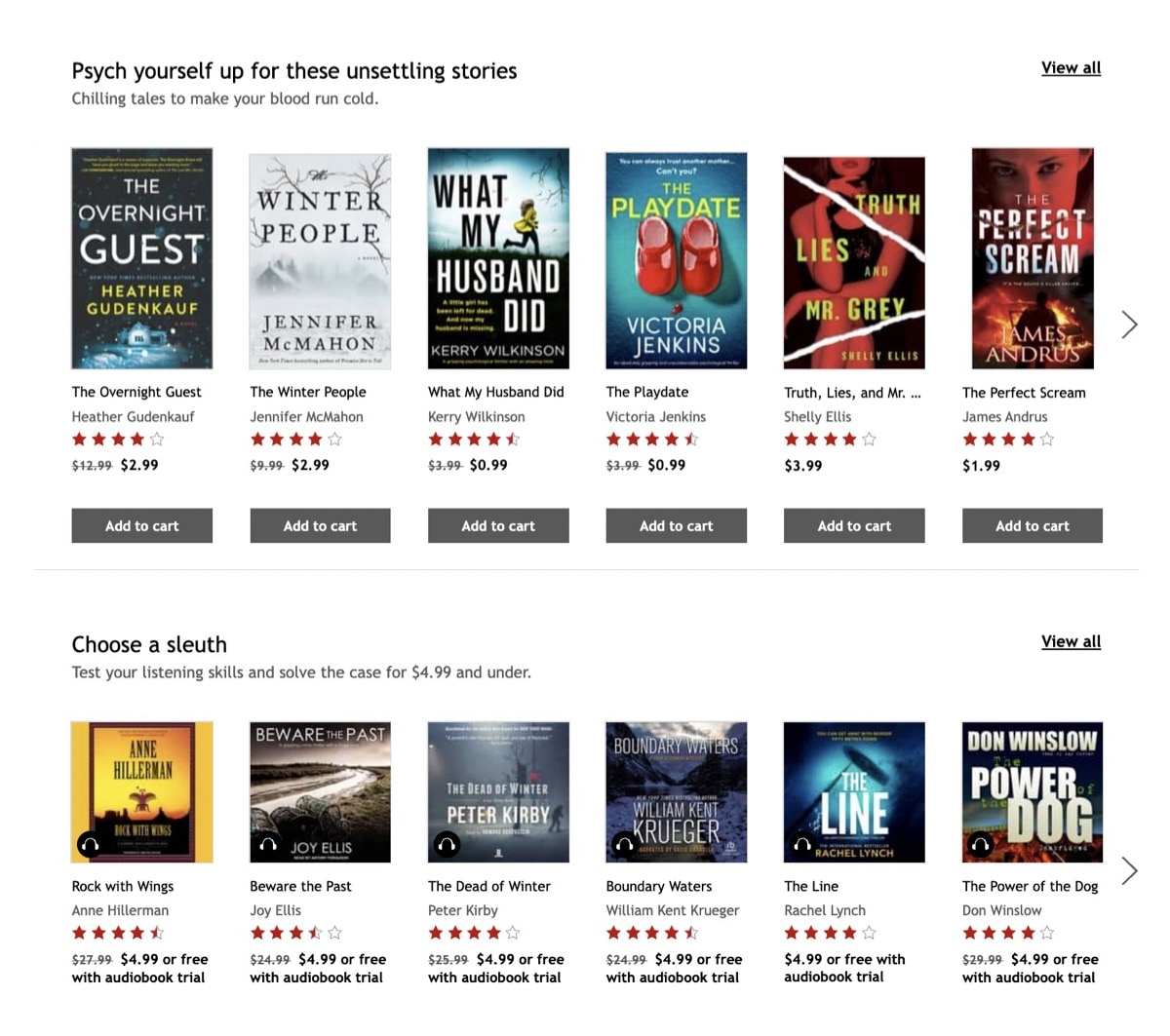Click the right arrow on the Choose a sleuth row
The width and height of the screenshot is (1170, 1036).
pyautogui.click(x=1128, y=869)
